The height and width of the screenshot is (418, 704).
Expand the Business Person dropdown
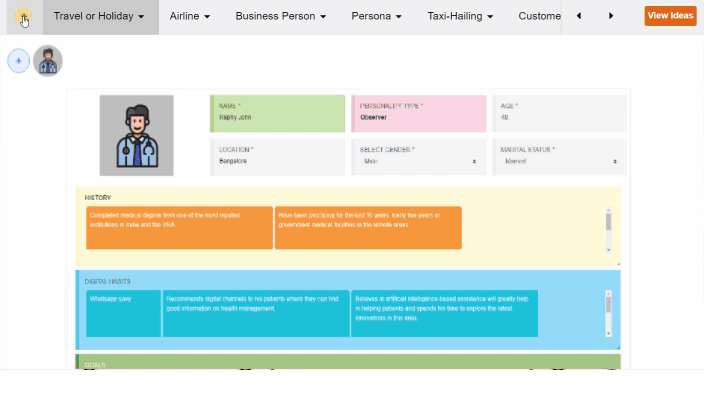pyautogui.click(x=280, y=16)
